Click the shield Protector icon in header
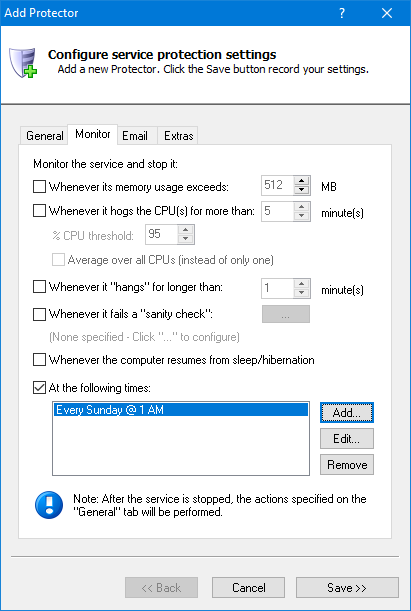The width and height of the screenshot is (411, 611). point(23,62)
